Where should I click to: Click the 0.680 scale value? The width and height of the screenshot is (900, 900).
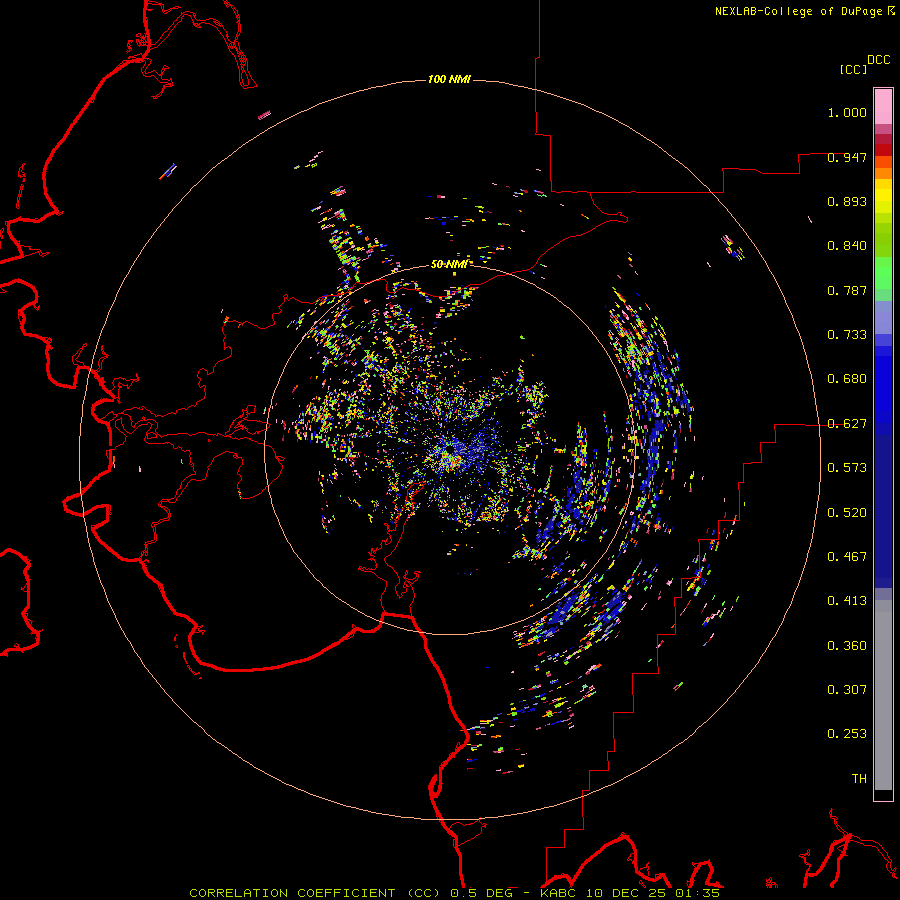[x=847, y=379]
